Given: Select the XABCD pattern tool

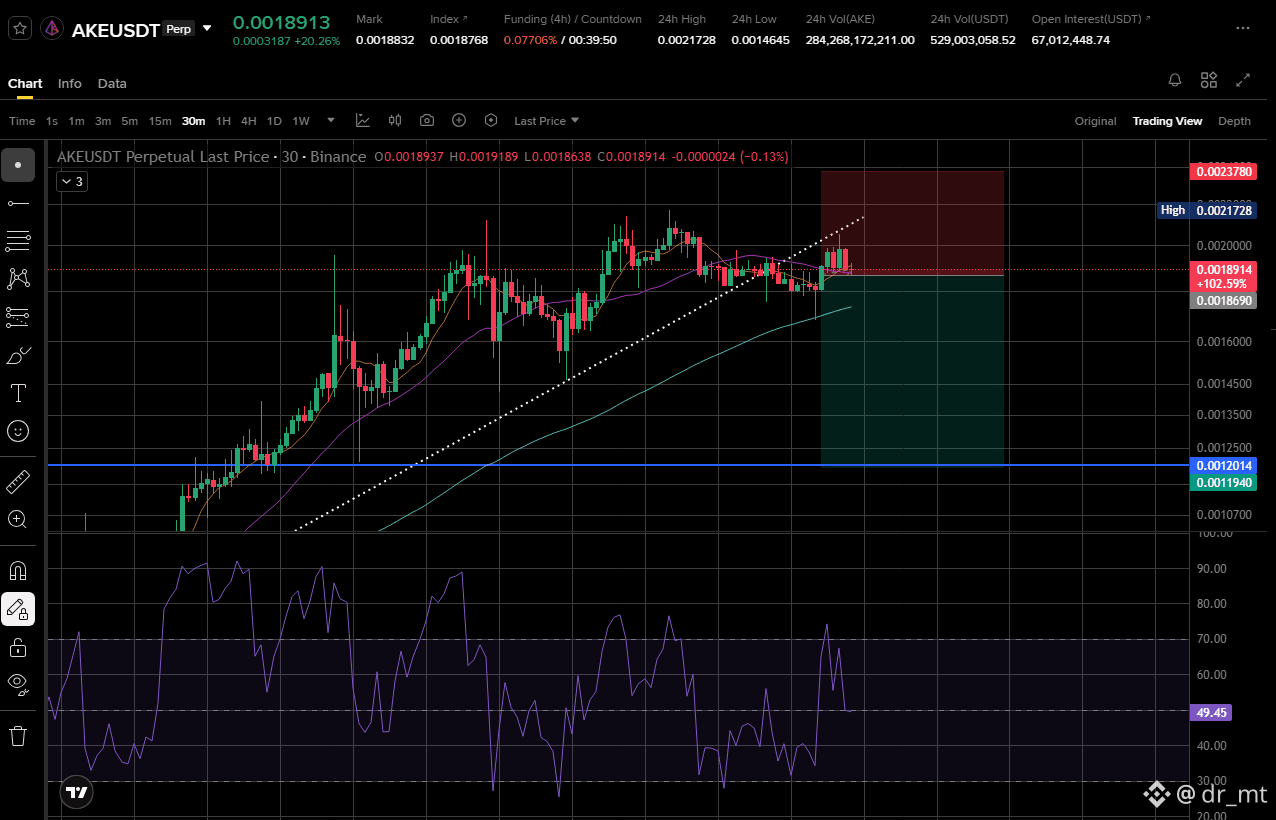Looking at the screenshot, I should coord(18,278).
